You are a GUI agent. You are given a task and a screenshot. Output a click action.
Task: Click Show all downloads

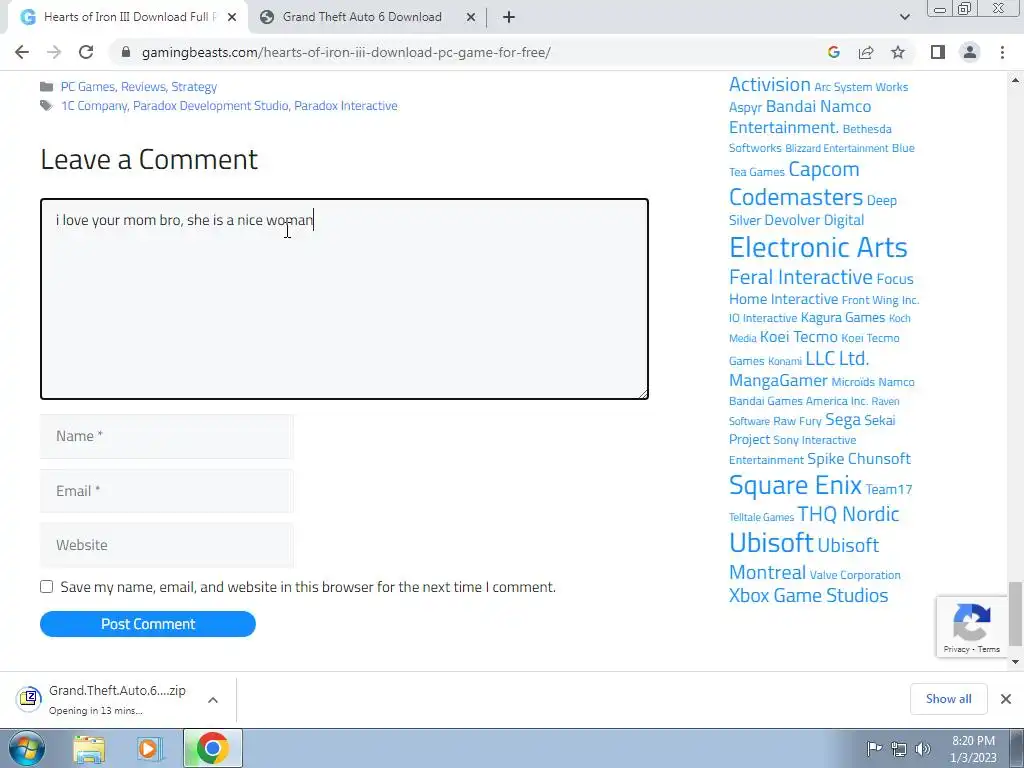point(948,699)
